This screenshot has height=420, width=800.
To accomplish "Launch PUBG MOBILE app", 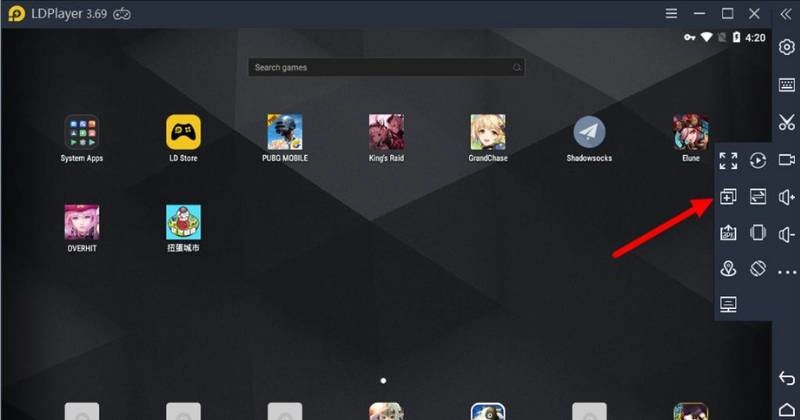I will (285, 132).
